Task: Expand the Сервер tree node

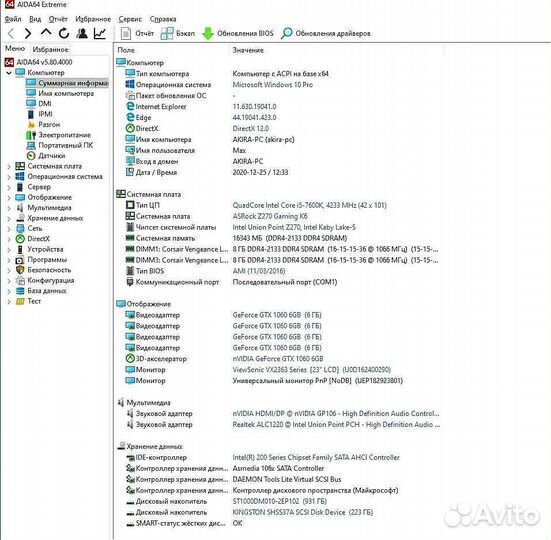Action: 9,187
